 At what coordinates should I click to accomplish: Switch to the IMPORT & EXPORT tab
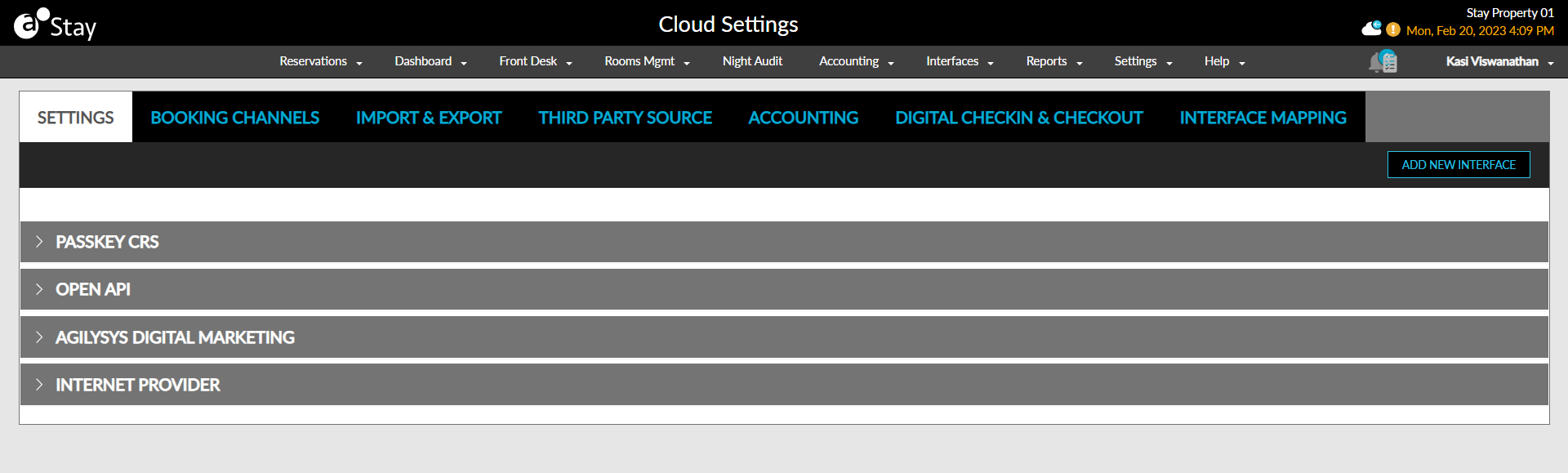click(x=429, y=118)
